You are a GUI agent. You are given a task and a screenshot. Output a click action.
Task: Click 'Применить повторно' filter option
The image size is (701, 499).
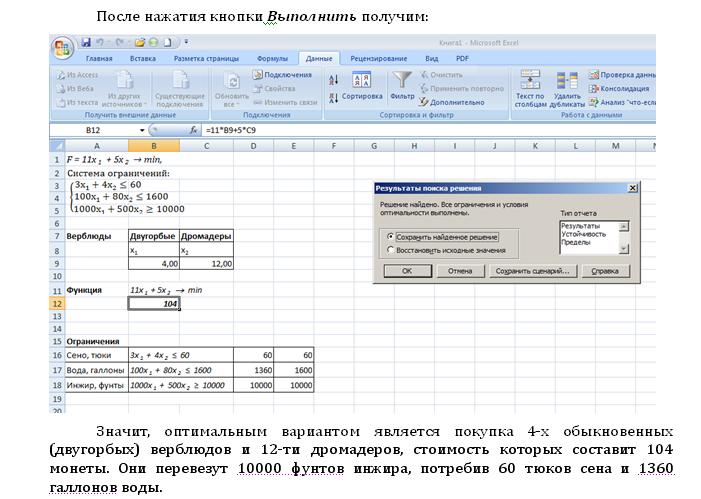(462, 89)
